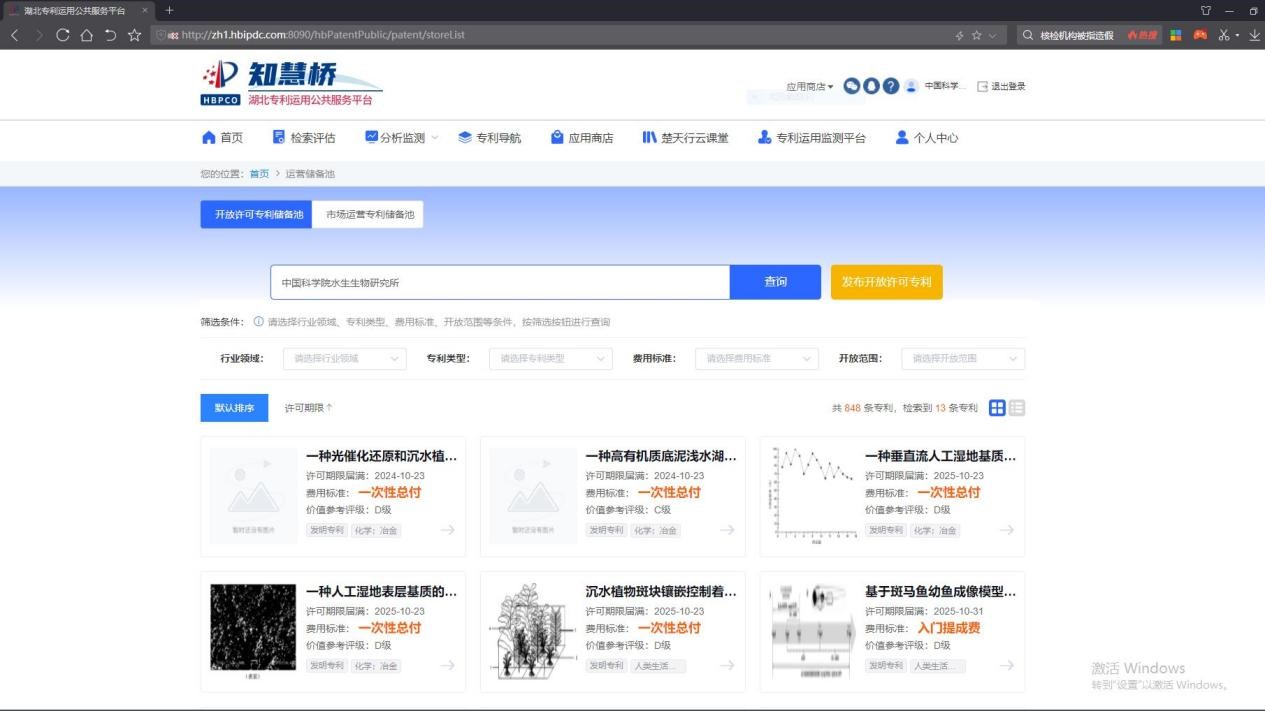Click the browser reload button

click(63, 35)
